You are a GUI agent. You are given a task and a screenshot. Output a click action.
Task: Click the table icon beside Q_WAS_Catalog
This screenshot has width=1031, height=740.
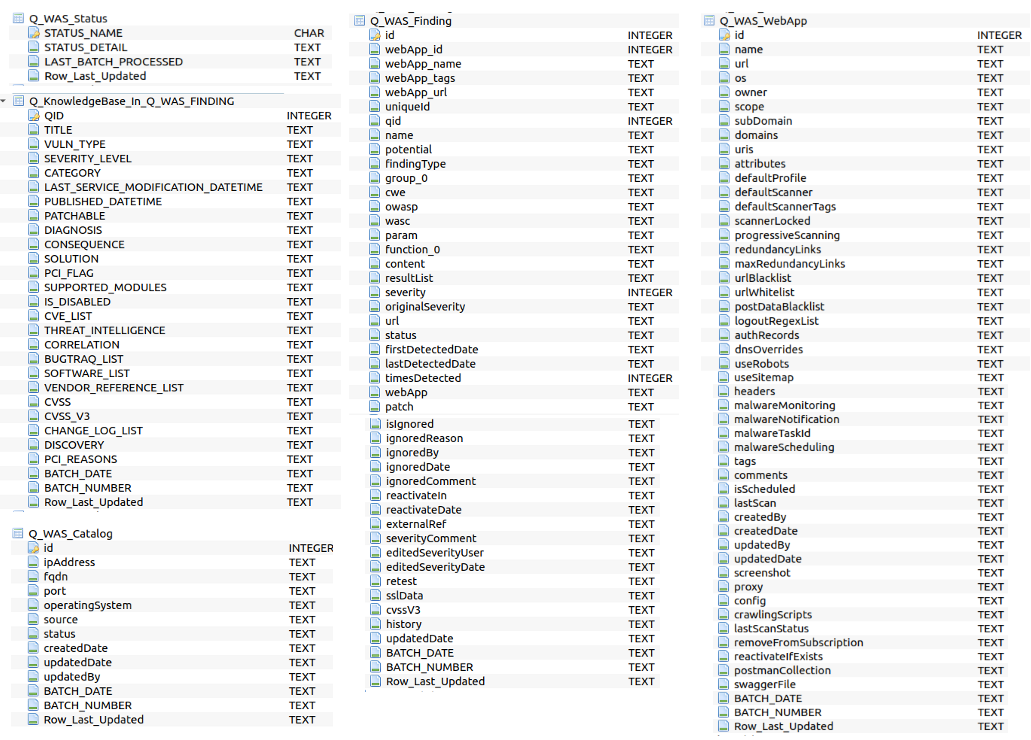tap(18, 533)
